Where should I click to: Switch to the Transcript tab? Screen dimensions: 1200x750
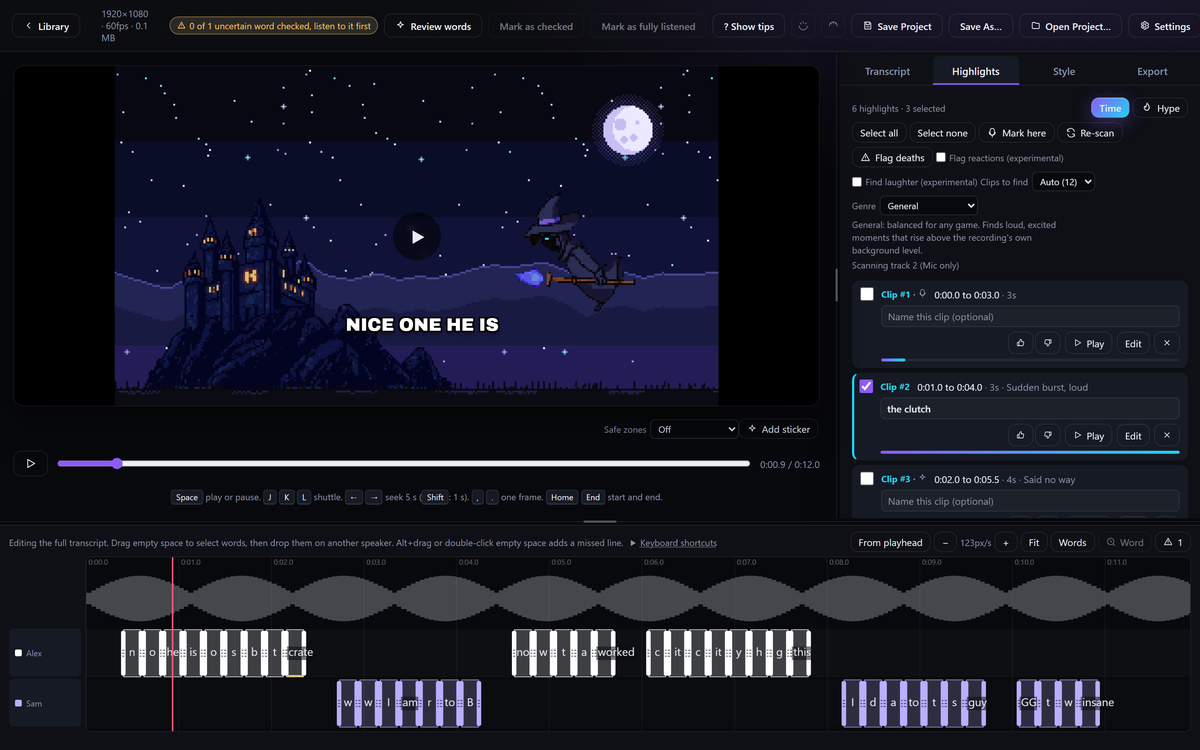(887, 71)
